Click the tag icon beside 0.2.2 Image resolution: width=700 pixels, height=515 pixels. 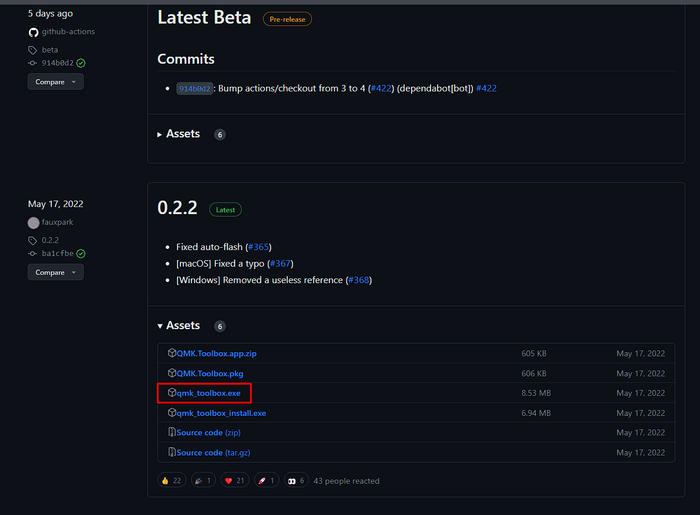pyautogui.click(x=33, y=241)
